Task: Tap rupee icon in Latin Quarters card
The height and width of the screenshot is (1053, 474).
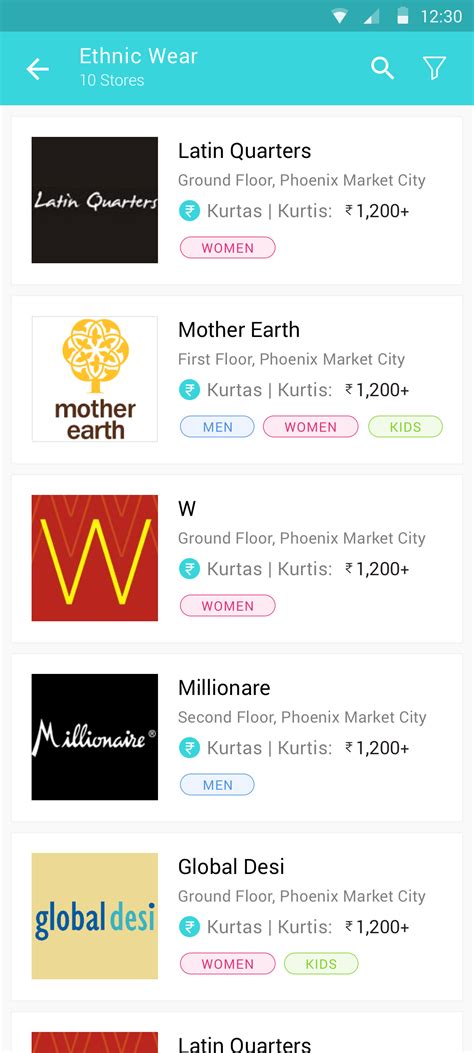Action: click(189, 211)
